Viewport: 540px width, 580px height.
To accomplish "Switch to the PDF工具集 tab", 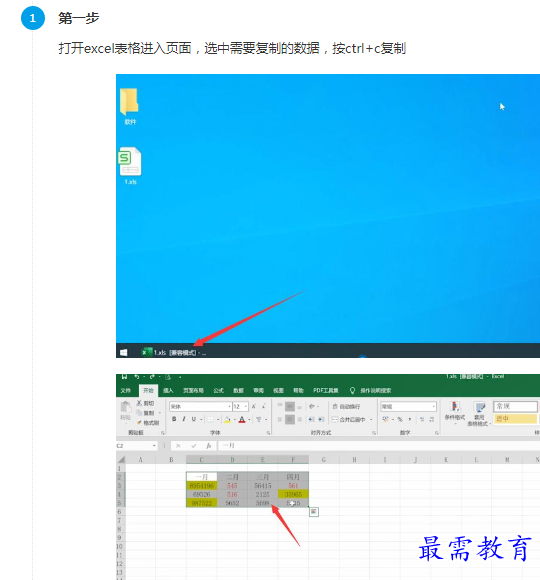I will (326, 391).
